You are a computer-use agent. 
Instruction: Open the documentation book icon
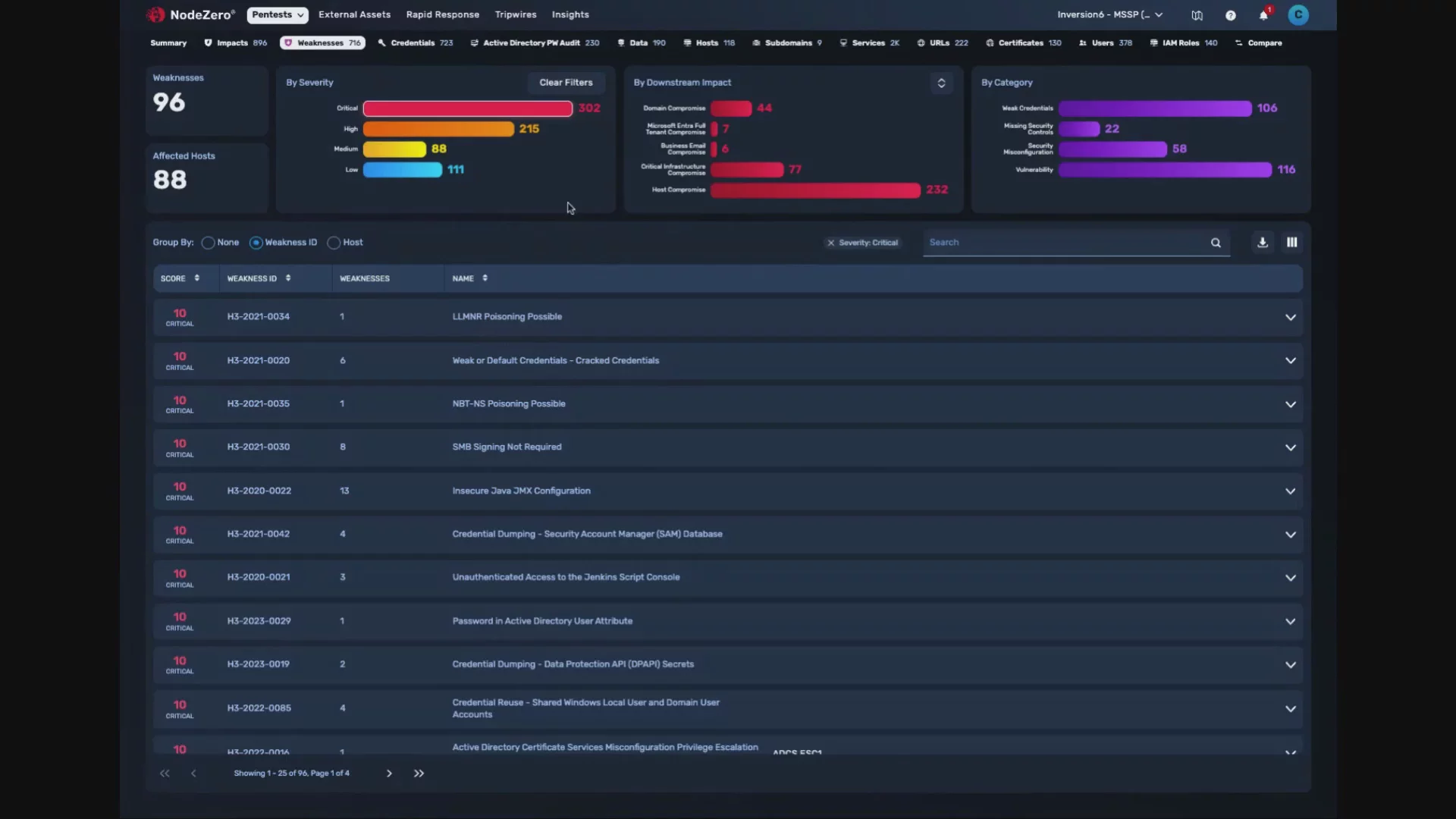[1197, 15]
